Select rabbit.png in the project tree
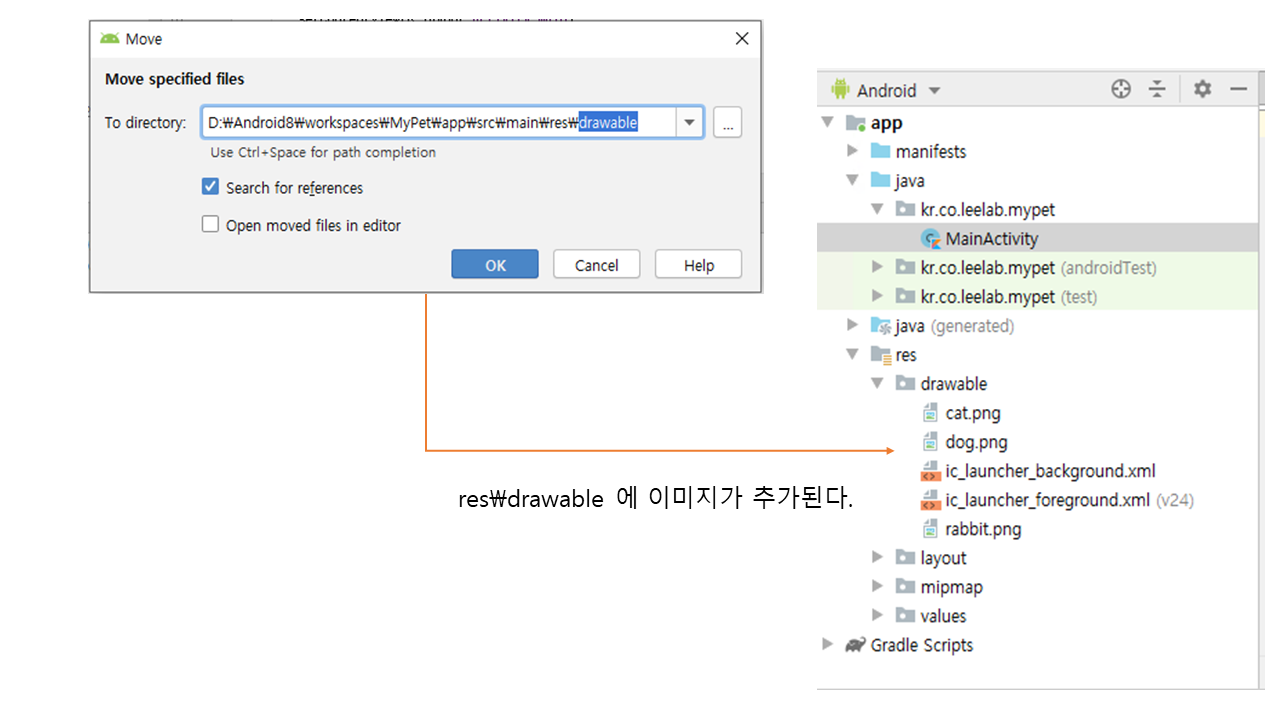 click(x=982, y=529)
